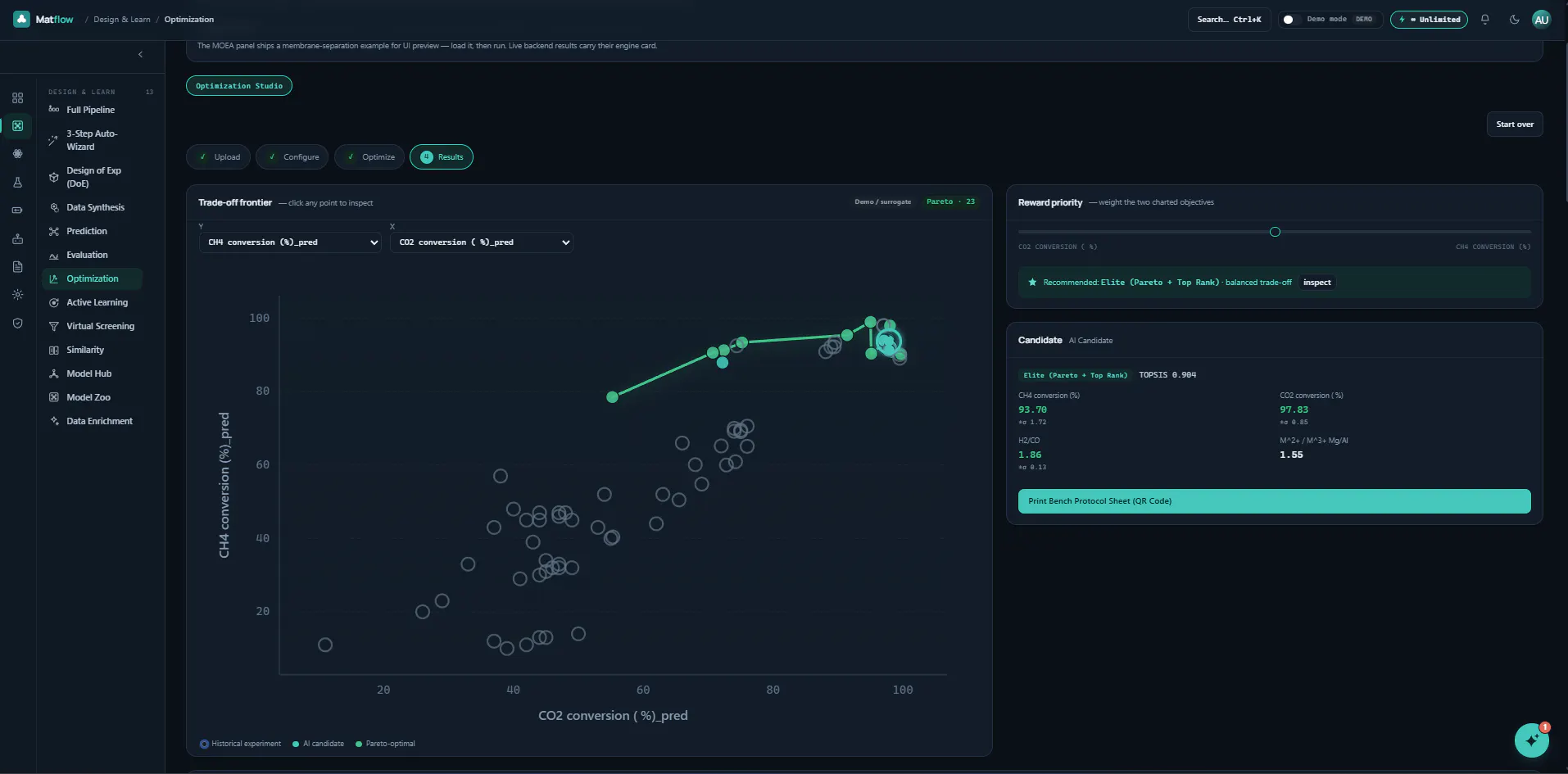Collapse the sidebar with the chevron
Screen dimensions: 1568x774
click(141, 55)
